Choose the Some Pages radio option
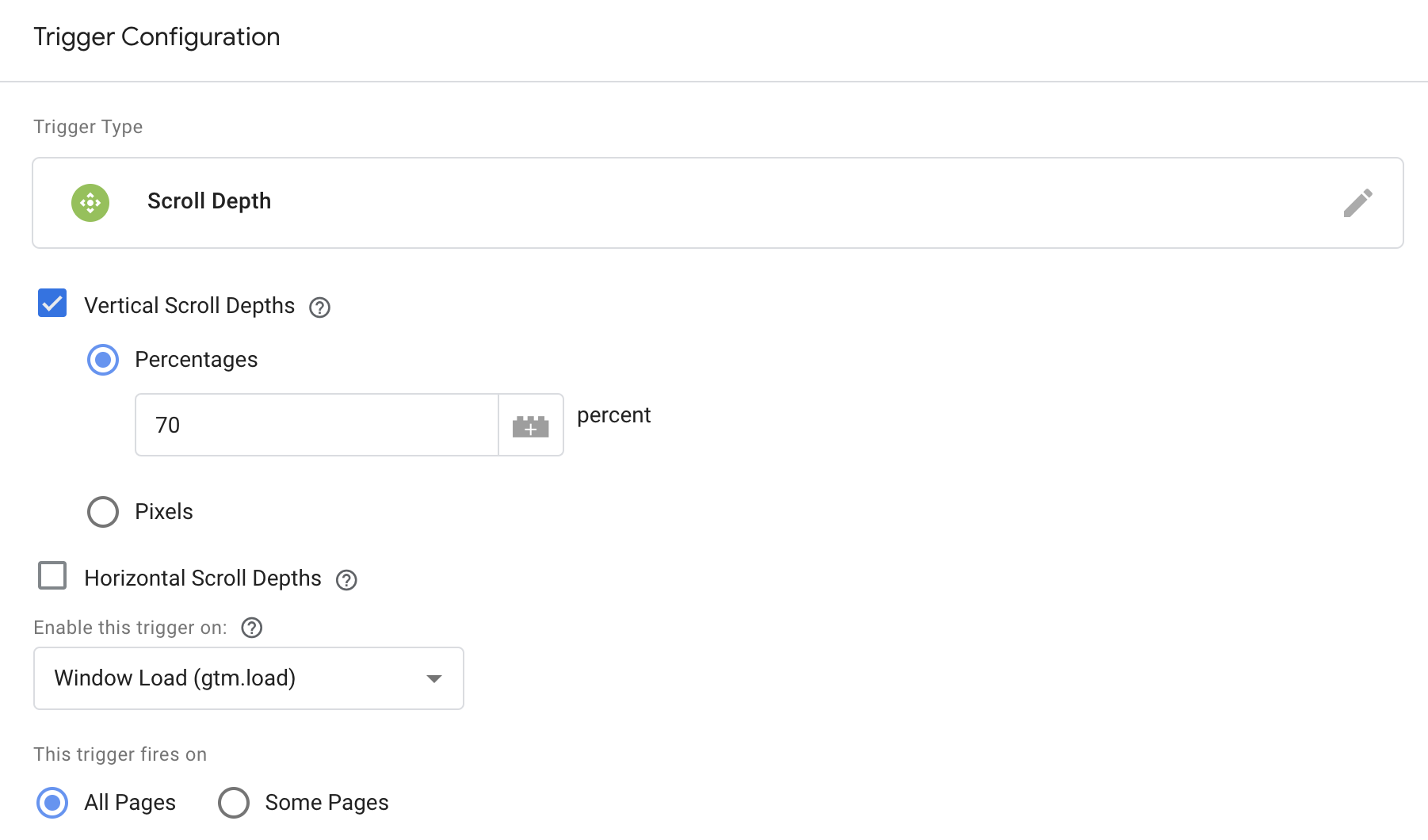Screen dimensions: 1428x840 coord(234,803)
